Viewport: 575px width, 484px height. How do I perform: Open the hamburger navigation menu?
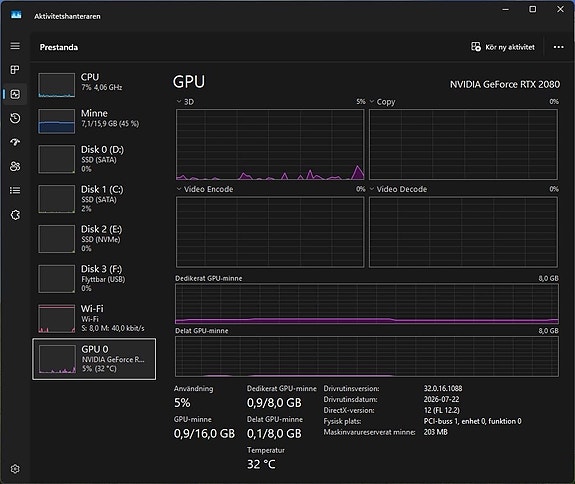[15, 46]
